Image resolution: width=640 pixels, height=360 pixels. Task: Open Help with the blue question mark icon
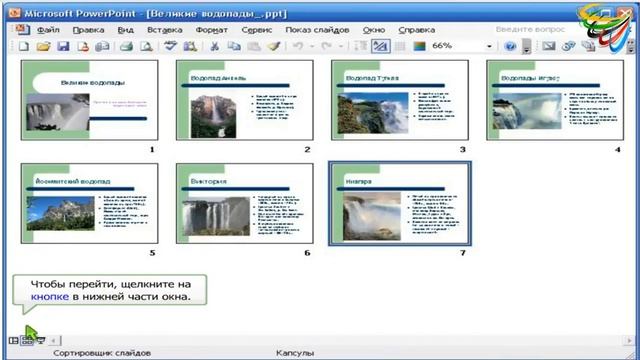[x=510, y=46]
